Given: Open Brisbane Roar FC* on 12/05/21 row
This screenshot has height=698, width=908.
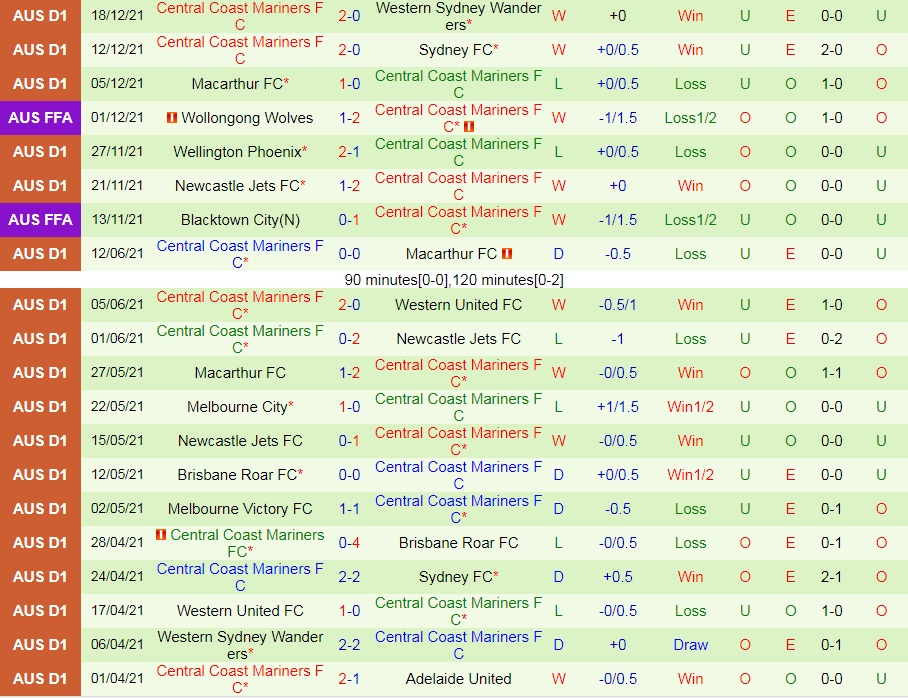Looking at the screenshot, I should pos(240,474).
